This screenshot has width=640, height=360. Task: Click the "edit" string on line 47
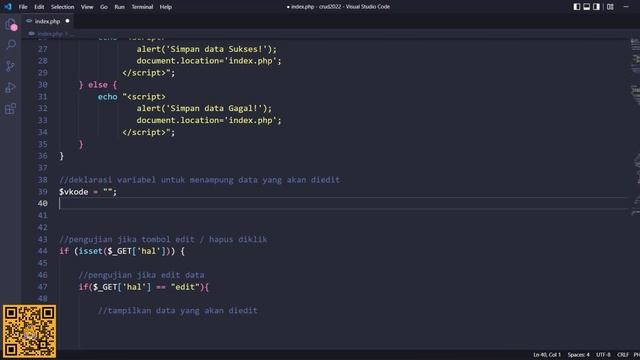coord(185,287)
